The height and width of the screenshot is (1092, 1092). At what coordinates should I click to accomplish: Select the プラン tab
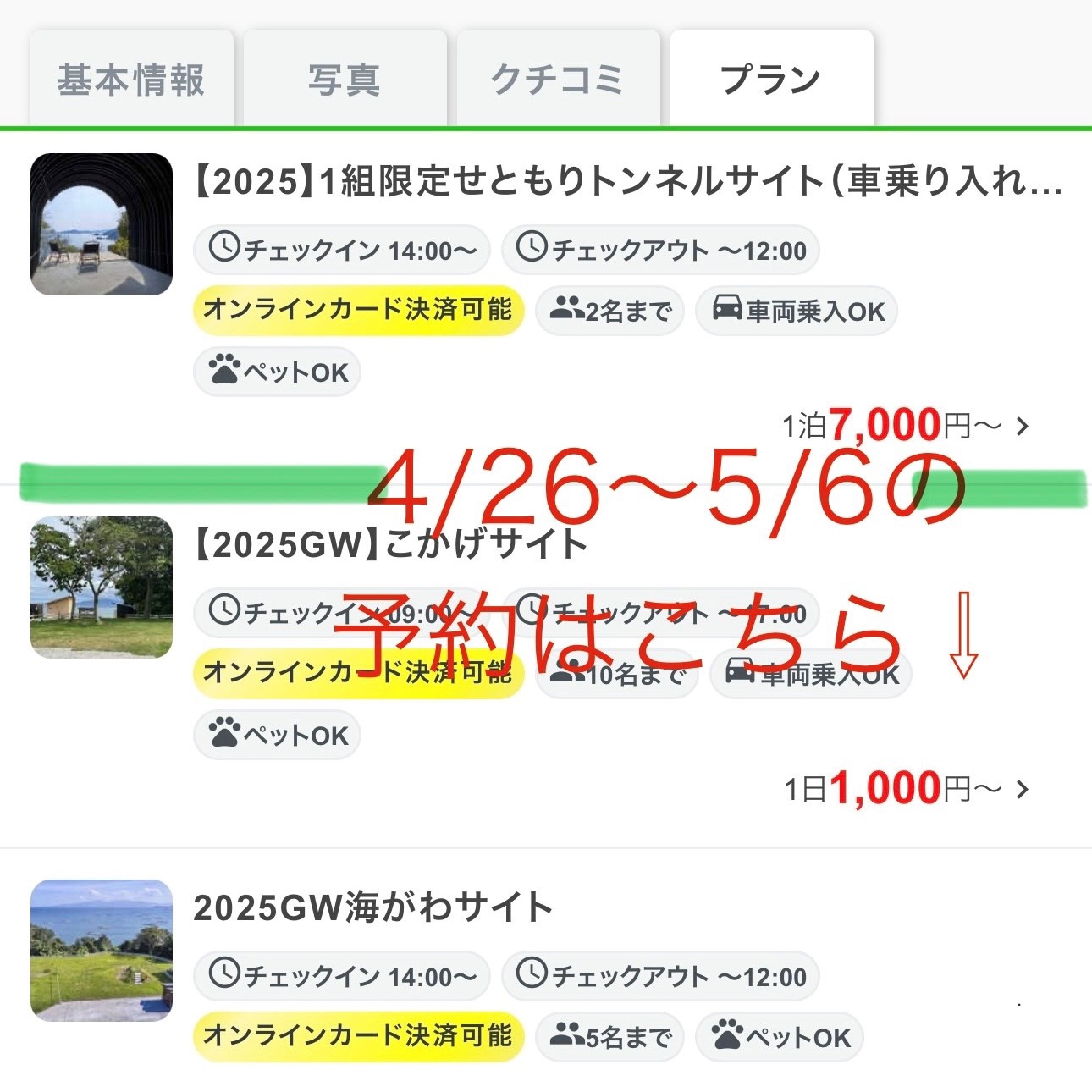[771, 79]
